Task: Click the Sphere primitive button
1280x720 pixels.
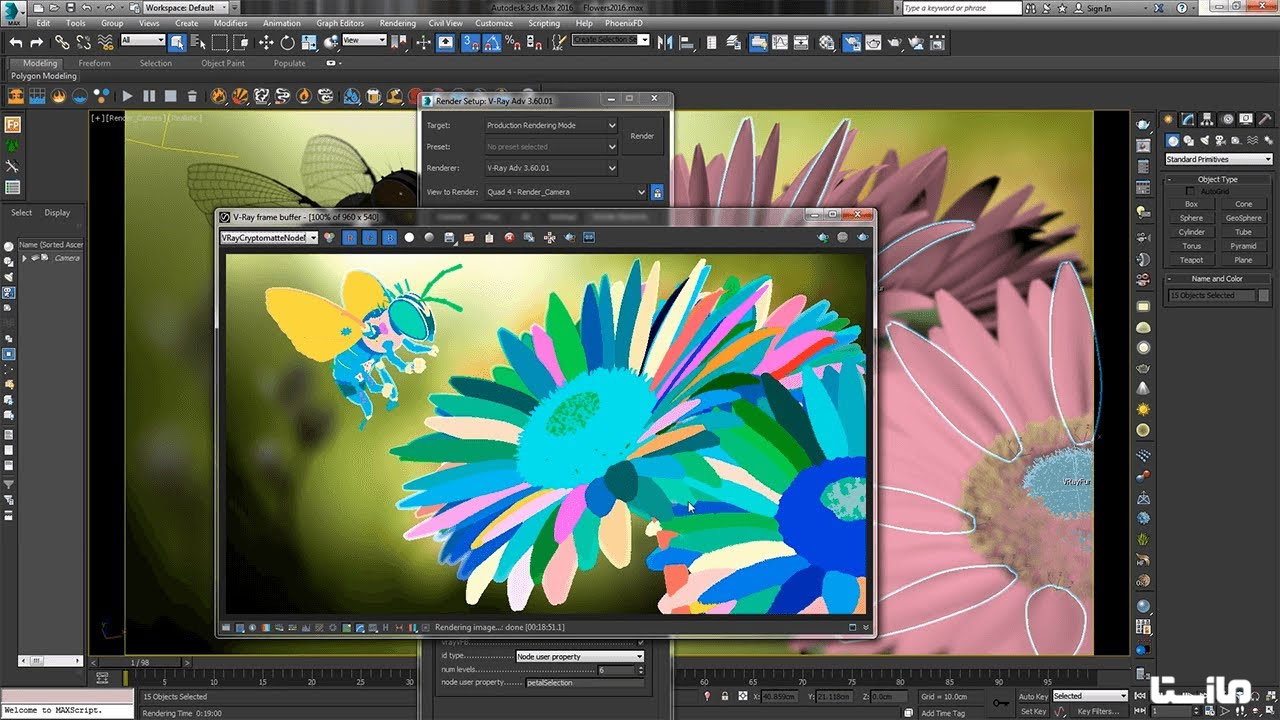Action: [1191, 218]
